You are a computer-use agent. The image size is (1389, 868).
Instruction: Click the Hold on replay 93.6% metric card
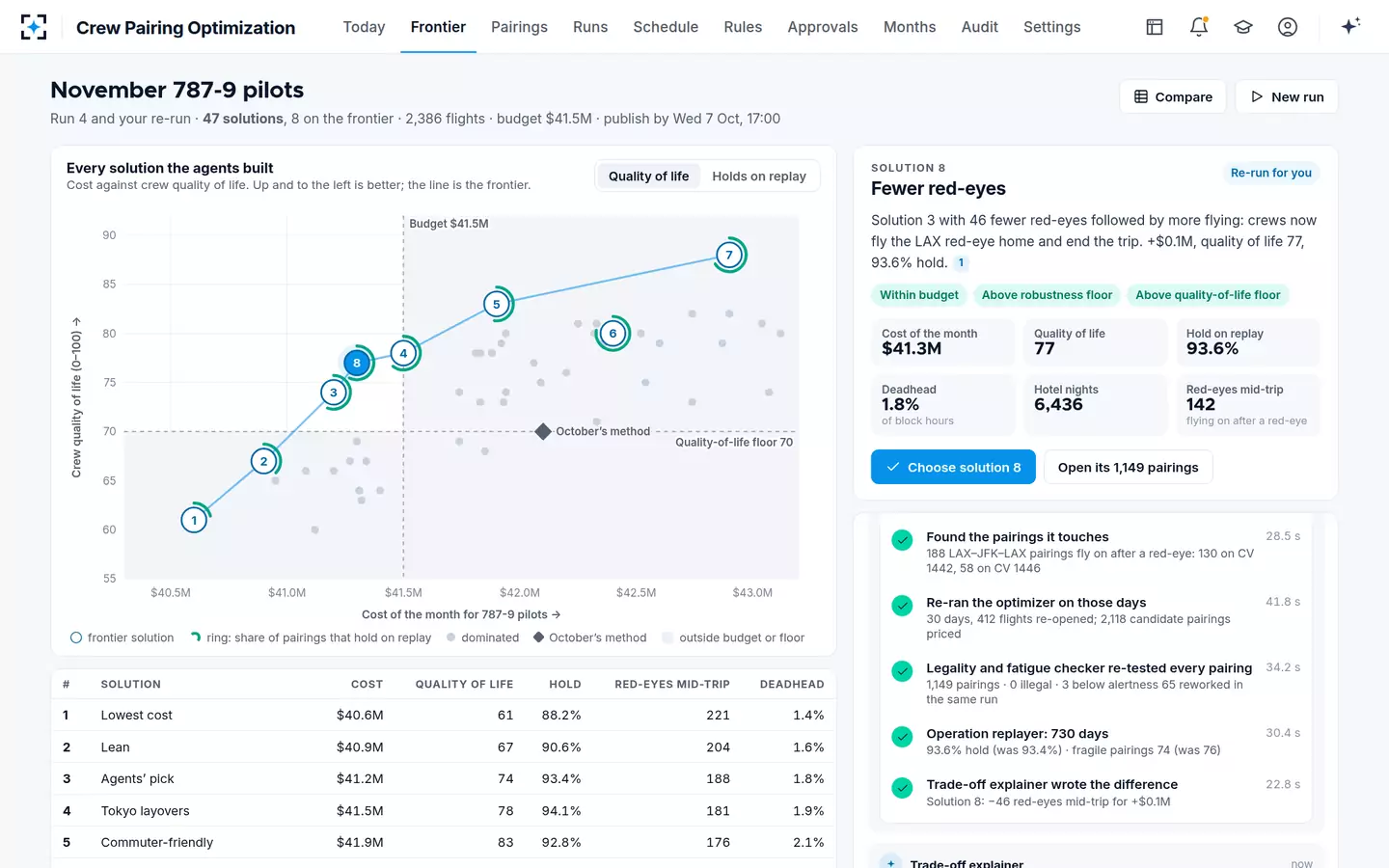pos(1248,342)
